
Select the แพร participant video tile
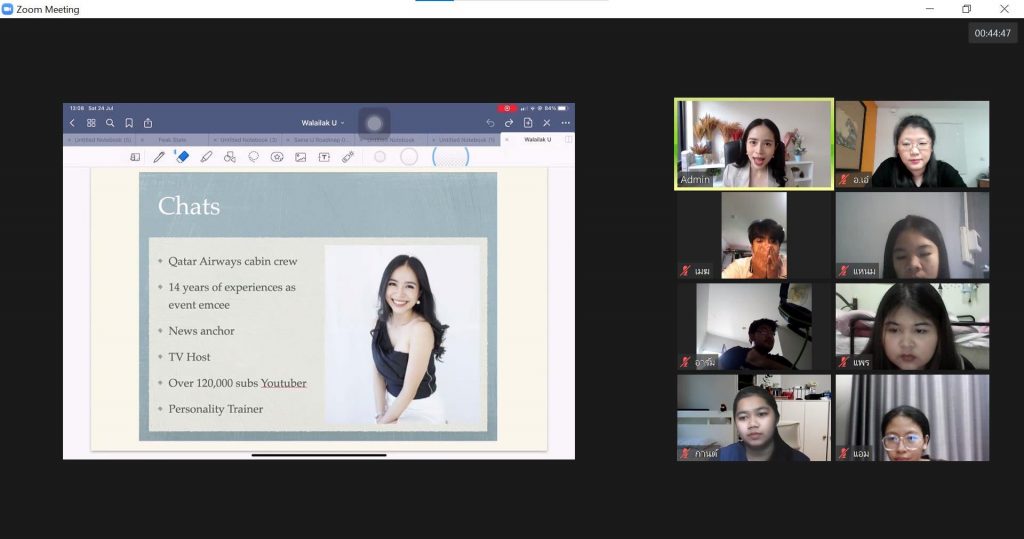point(912,327)
